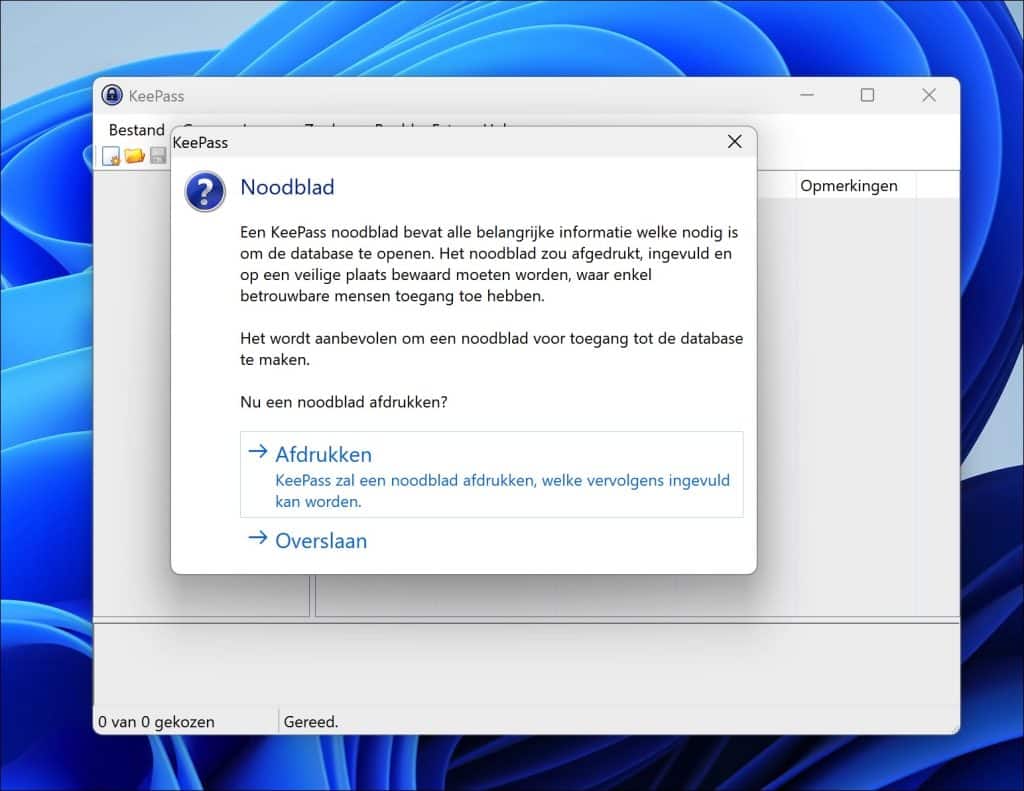Click the Opmerkingen column header
Image resolution: width=1024 pixels, height=791 pixels.
[x=850, y=185]
